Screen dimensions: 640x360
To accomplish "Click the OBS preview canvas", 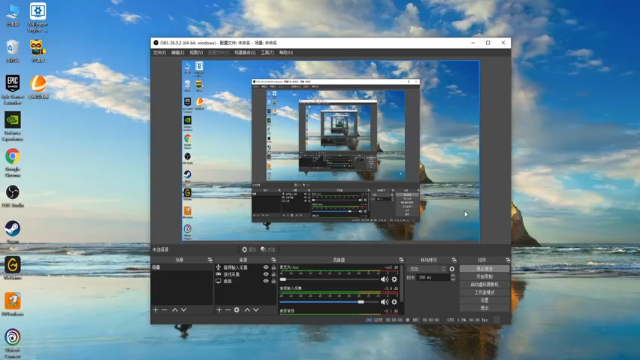I will tap(331, 151).
